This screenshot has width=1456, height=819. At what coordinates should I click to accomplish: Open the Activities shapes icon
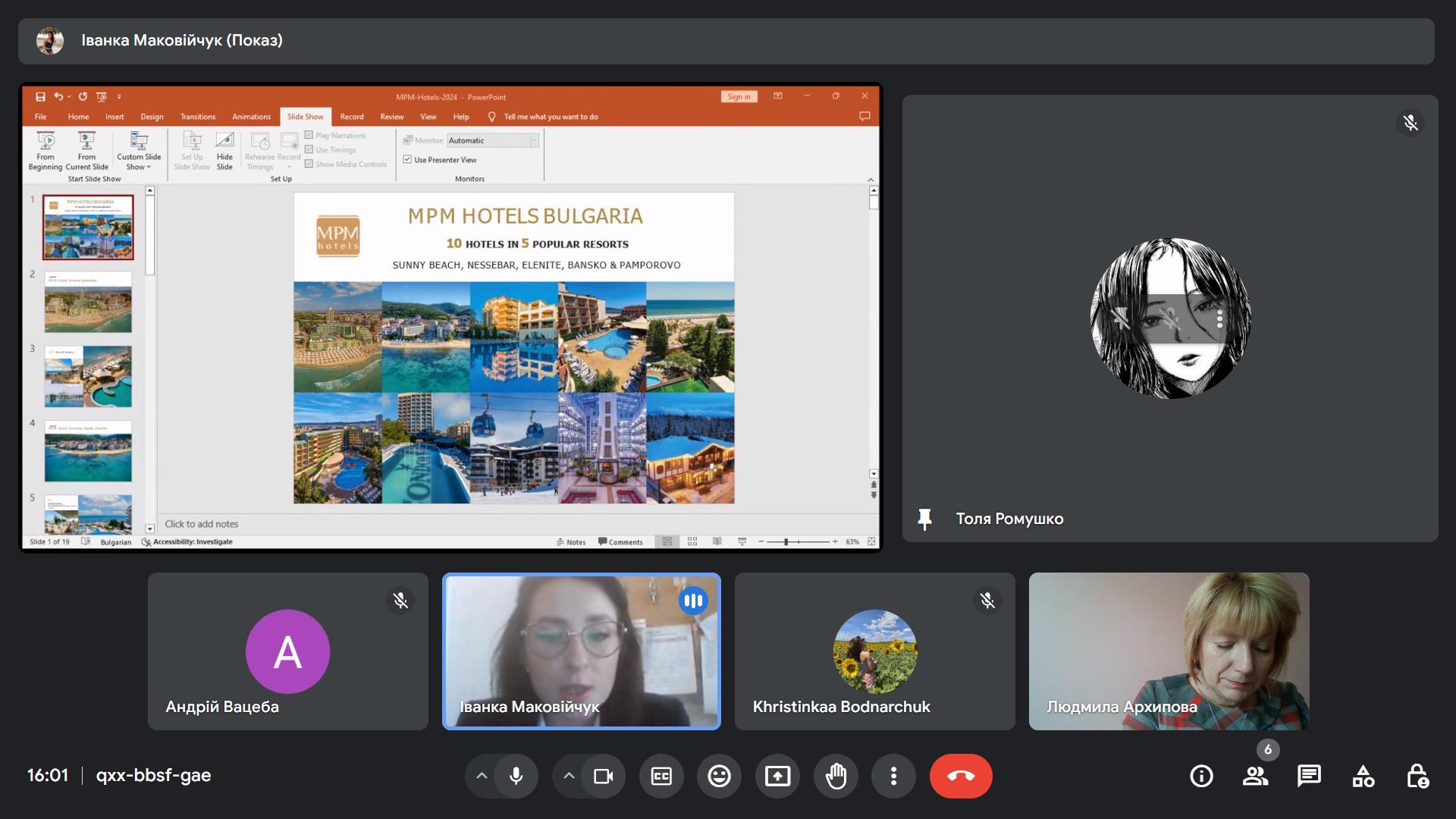pos(1363,776)
